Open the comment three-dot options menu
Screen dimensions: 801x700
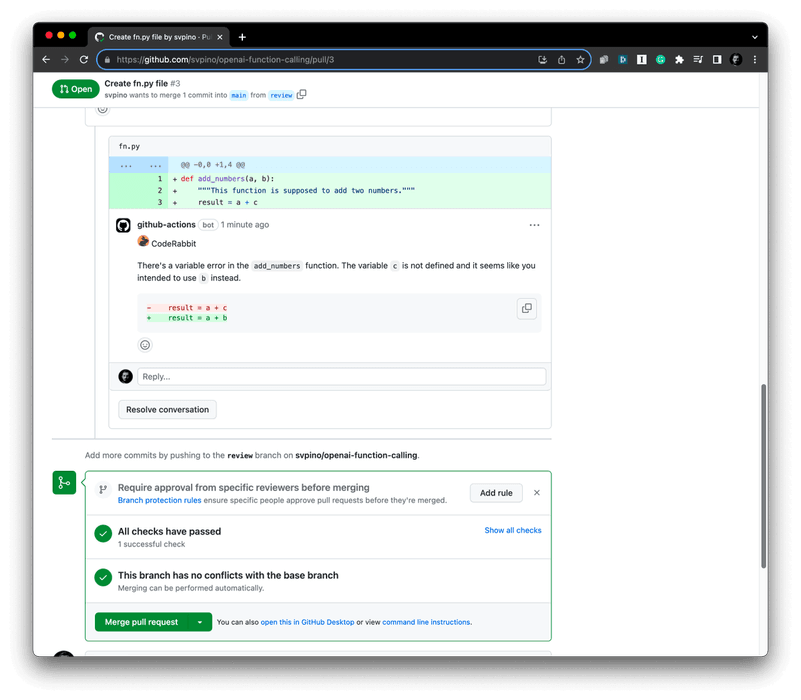pyautogui.click(x=534, y=225)
